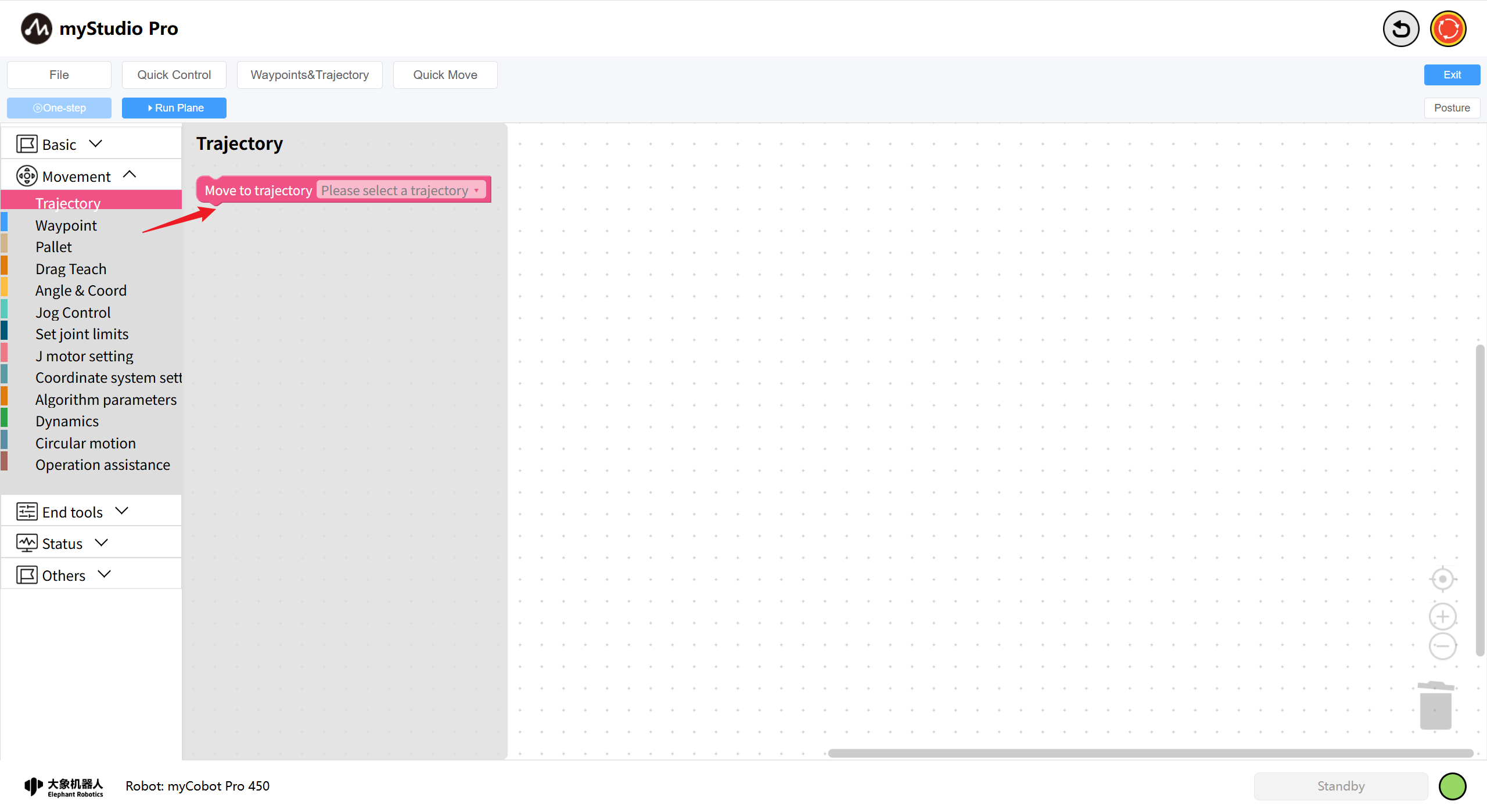Select Drag Teach in the Movement list
Viewport: 1487px width, 812px height.
[x=71, y=269]
